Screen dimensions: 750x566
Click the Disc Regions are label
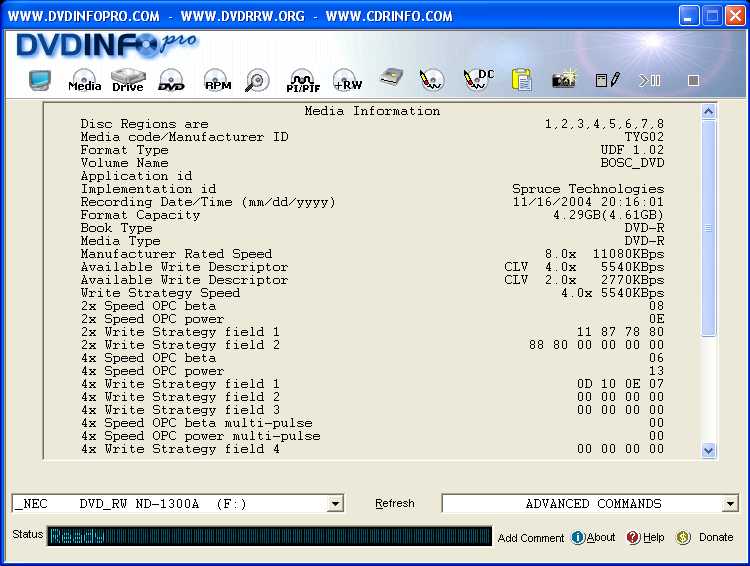pyautogui.click(x=144, y=124)
